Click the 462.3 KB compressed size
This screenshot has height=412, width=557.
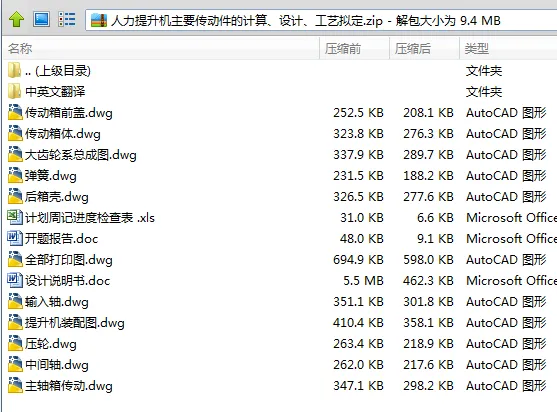[428, 281]
